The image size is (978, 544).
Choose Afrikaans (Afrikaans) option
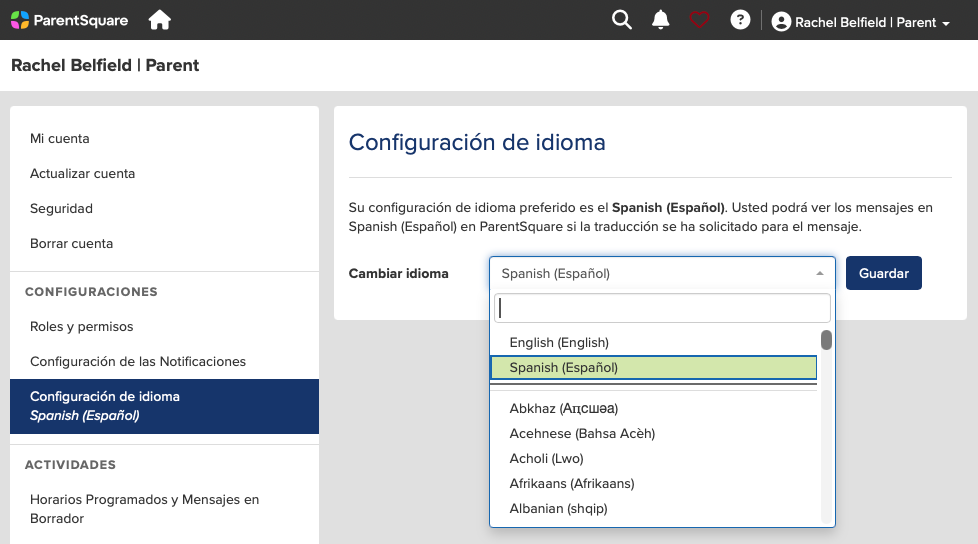coord(654,483)
